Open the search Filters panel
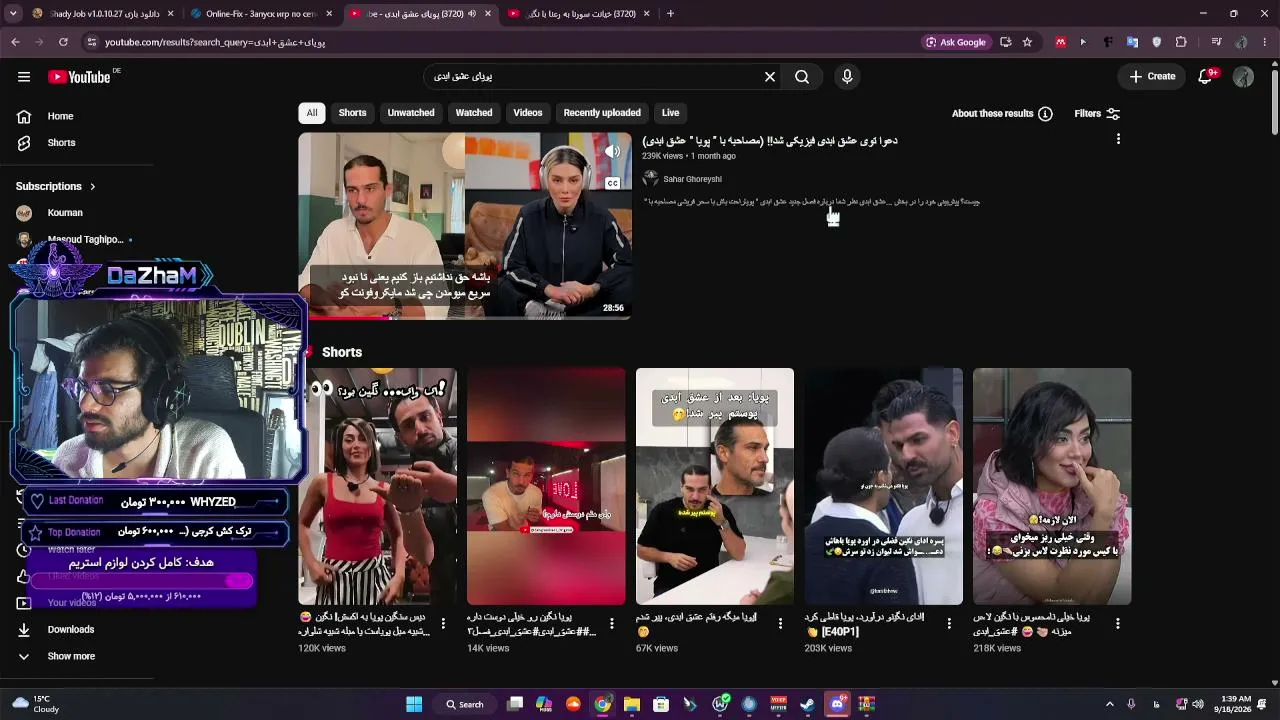 click(x=1097, y=114)
